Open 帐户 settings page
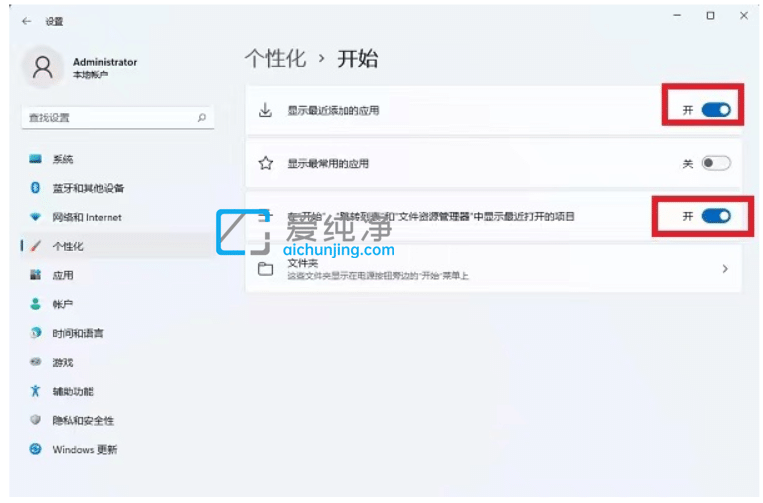Screen dimensions: 763x503 (117, 304)
